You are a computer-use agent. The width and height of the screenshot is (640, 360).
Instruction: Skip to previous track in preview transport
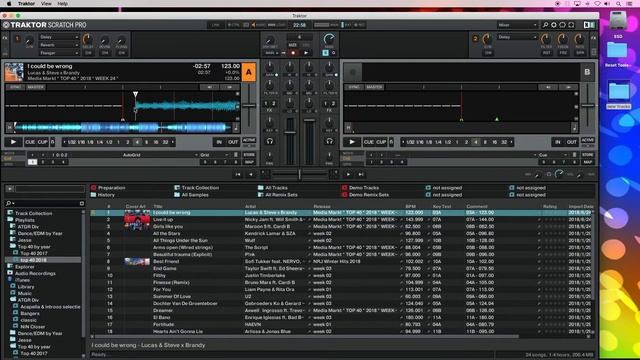click(238, 174)
